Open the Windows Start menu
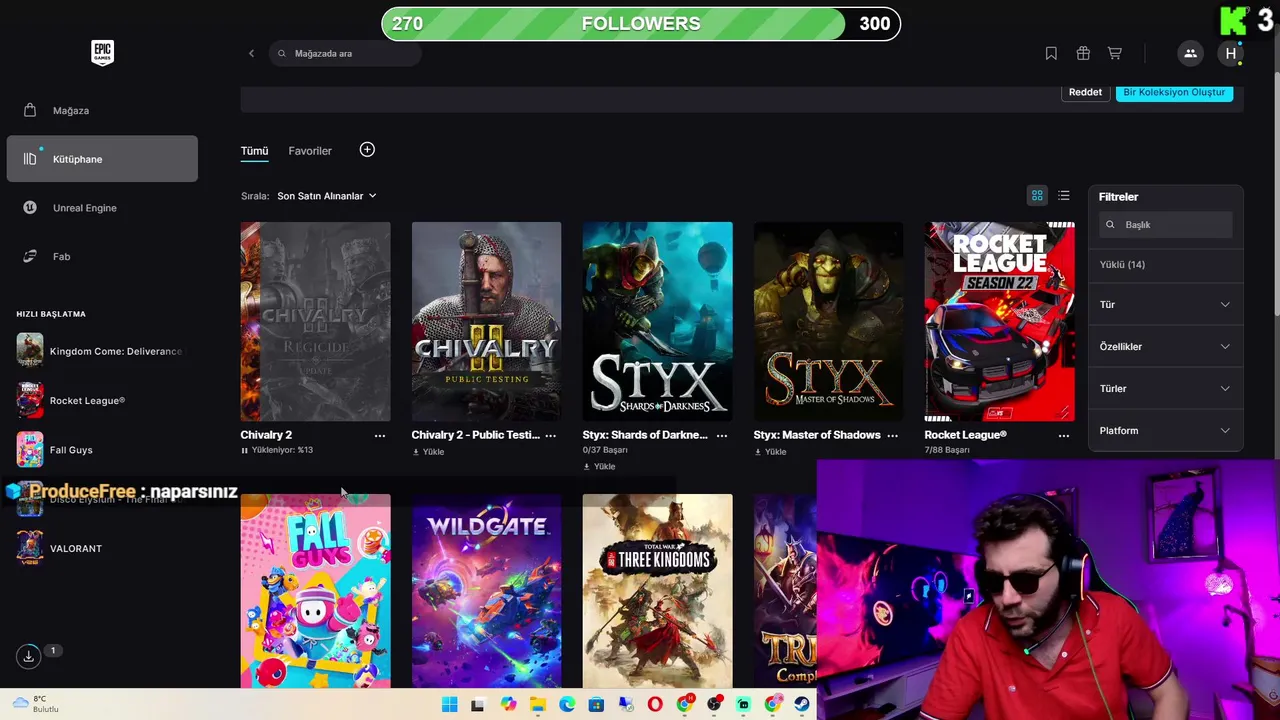1280x720 pixels. [449, 704]
